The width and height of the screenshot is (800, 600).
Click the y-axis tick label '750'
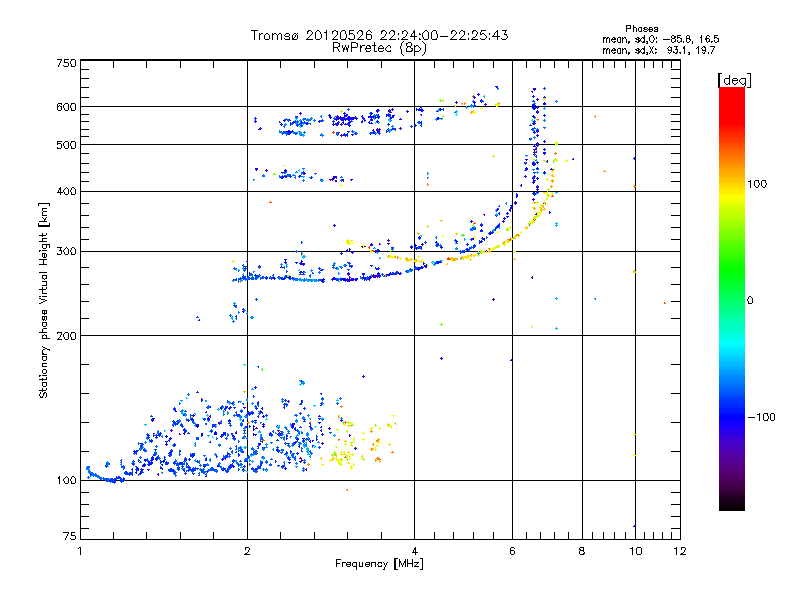coord(67,63)
